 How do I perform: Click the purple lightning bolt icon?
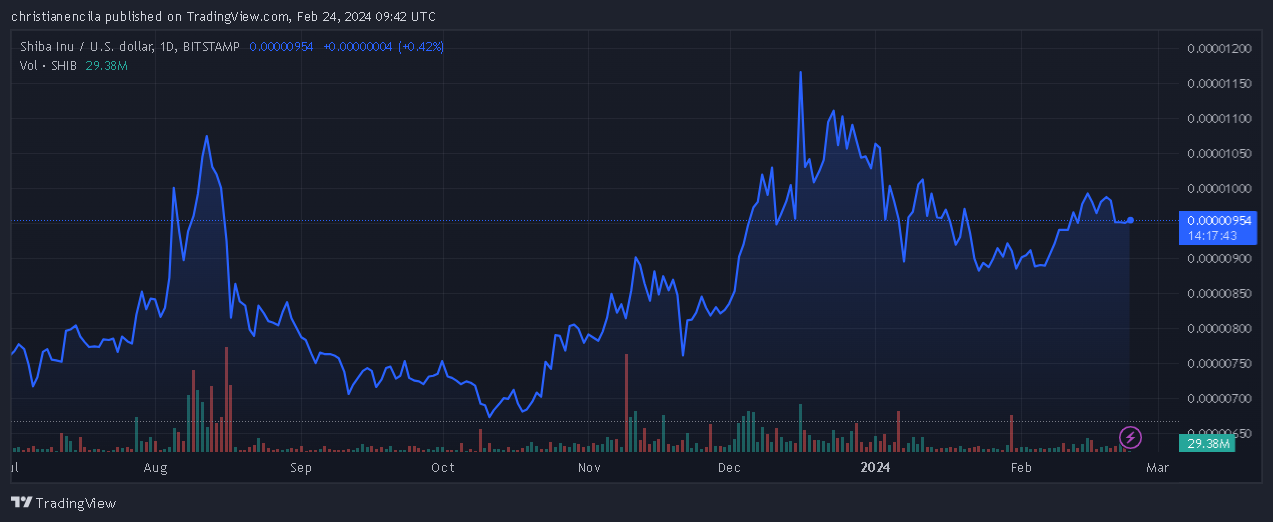coord(1130,437)
